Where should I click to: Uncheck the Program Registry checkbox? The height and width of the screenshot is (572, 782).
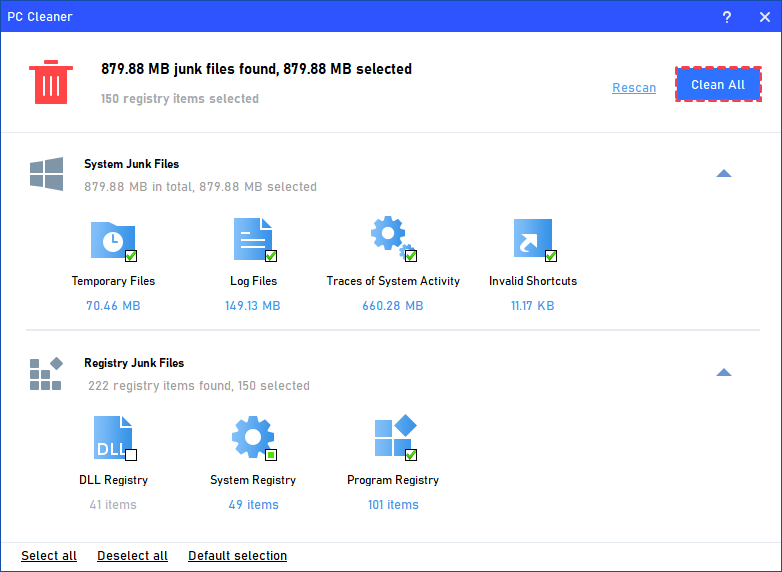(x=411, y=455)
